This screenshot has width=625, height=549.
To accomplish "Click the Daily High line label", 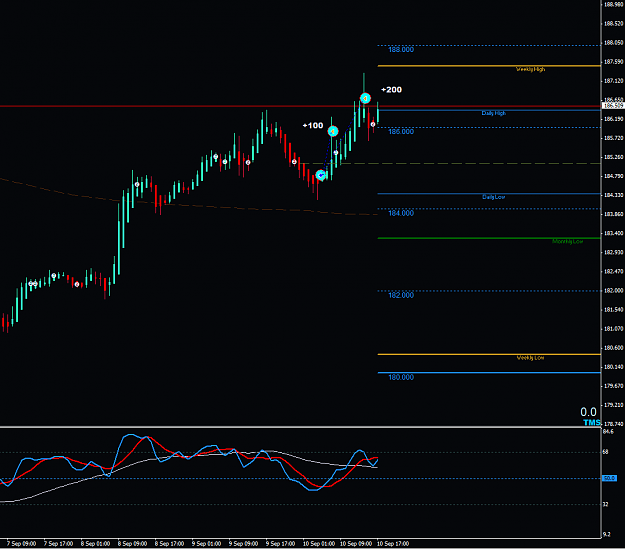I will 493,113.
